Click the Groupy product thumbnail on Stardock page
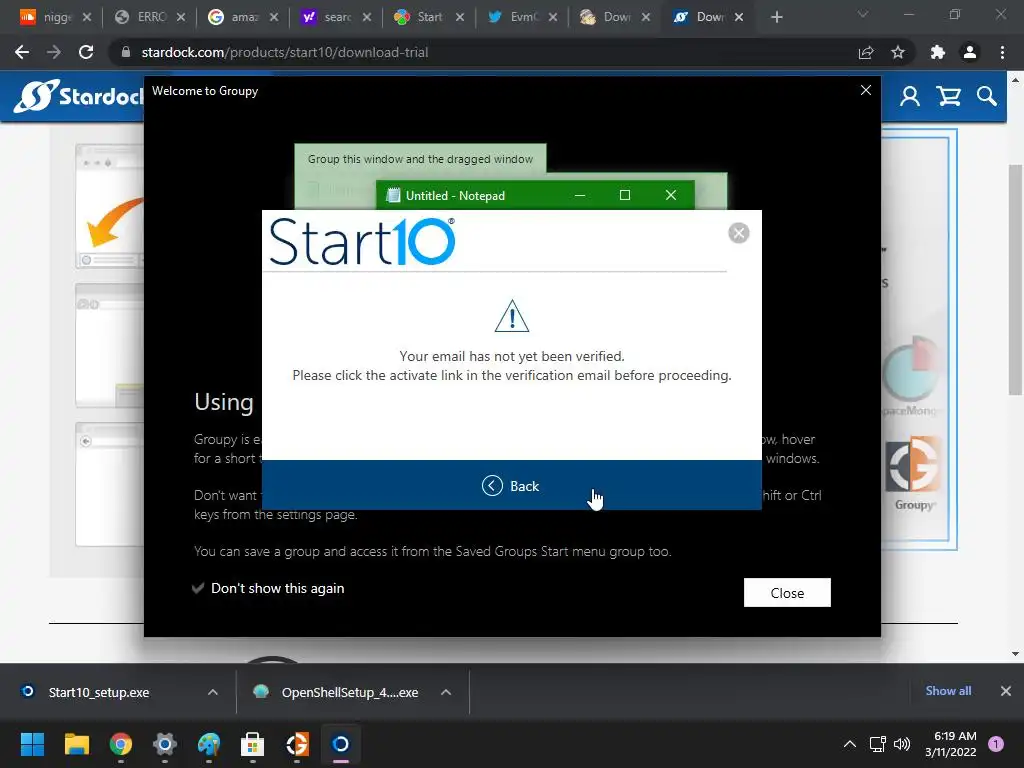This screenshot has width=1024, height=768. coord(914,475)
